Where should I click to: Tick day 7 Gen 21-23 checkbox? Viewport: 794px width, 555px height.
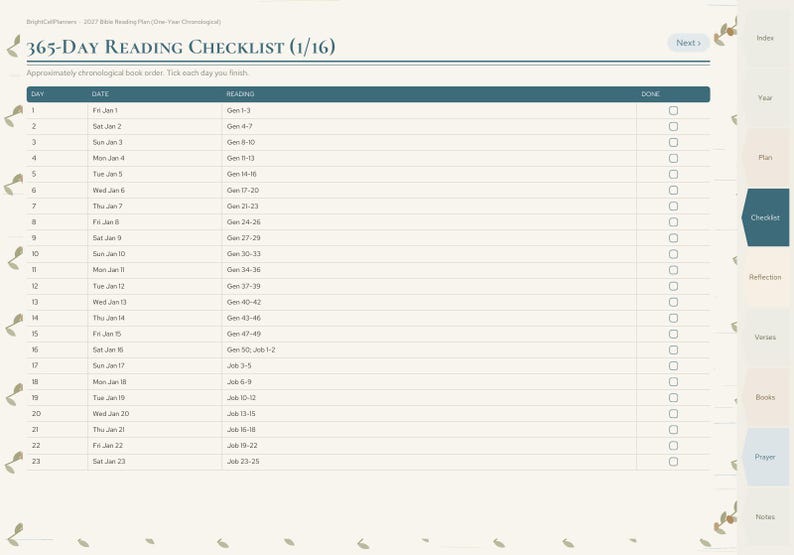click(673, 206)
